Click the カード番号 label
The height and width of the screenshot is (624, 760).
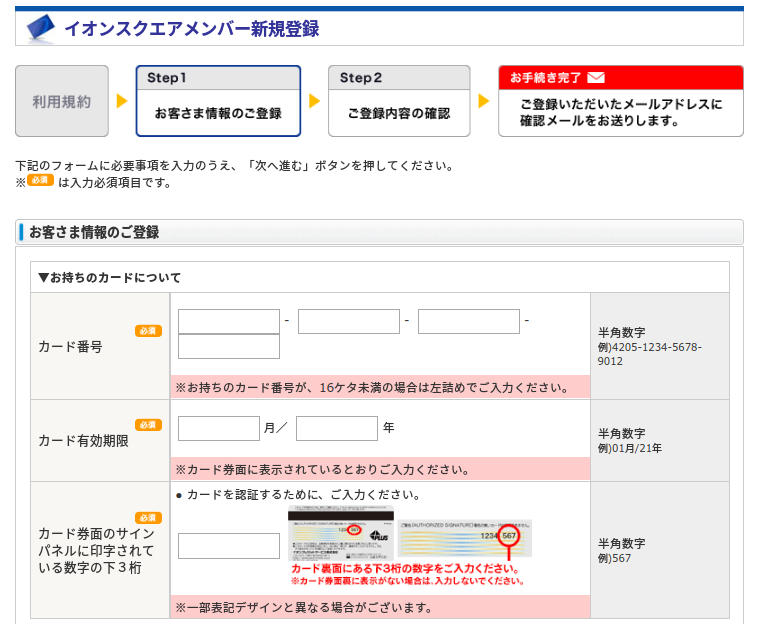[70, 347]
